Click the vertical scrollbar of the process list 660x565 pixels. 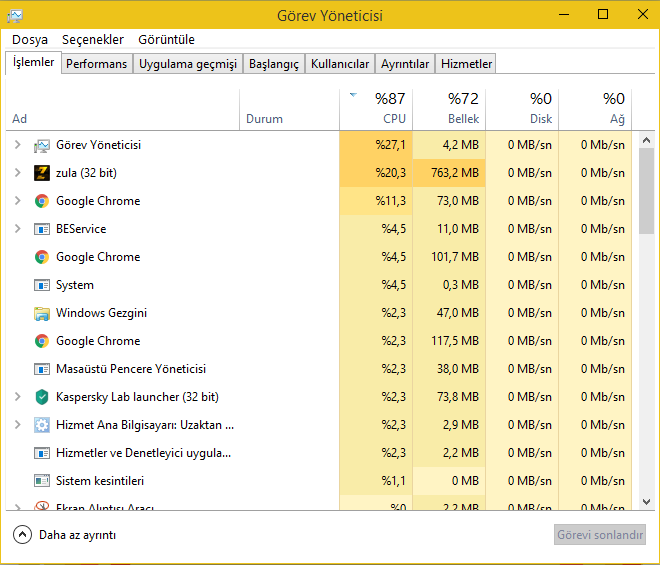tap(647, 190)
